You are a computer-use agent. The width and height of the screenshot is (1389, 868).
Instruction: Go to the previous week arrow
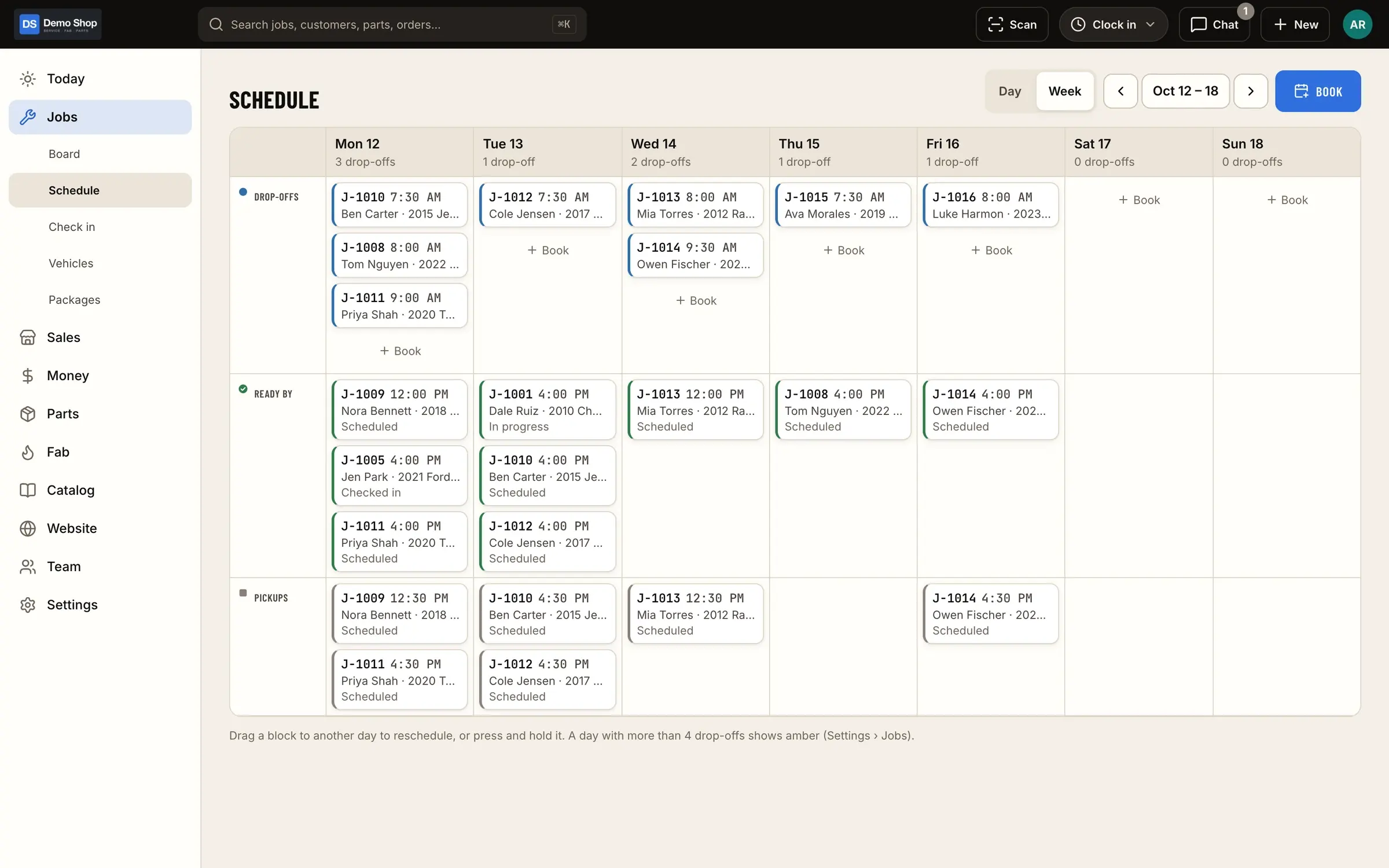click(1120, 91)
